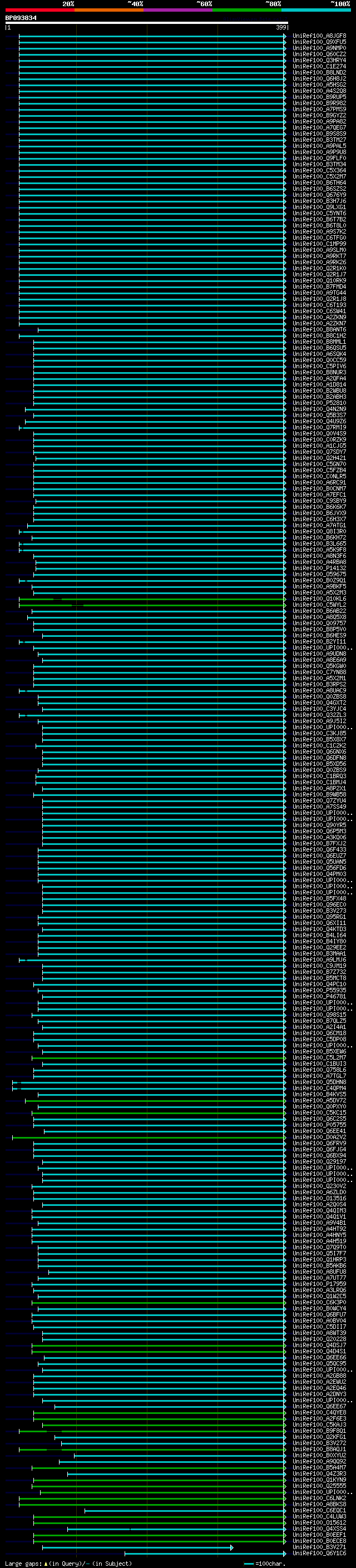Select hit label UniRef100_C5GN70

319,464
